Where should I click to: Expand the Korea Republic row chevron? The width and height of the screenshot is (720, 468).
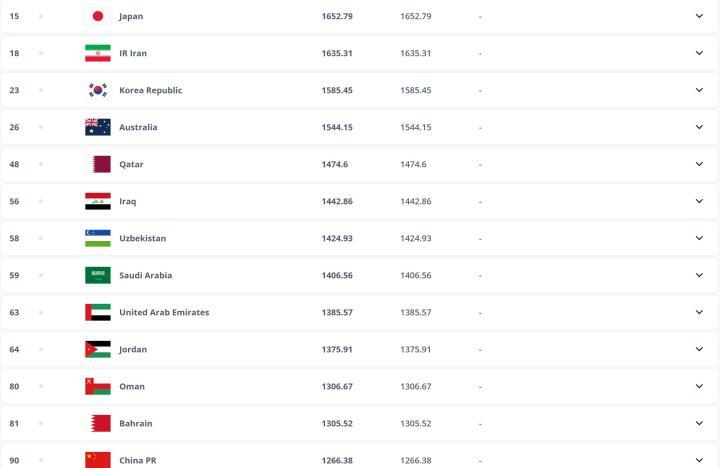699,90
